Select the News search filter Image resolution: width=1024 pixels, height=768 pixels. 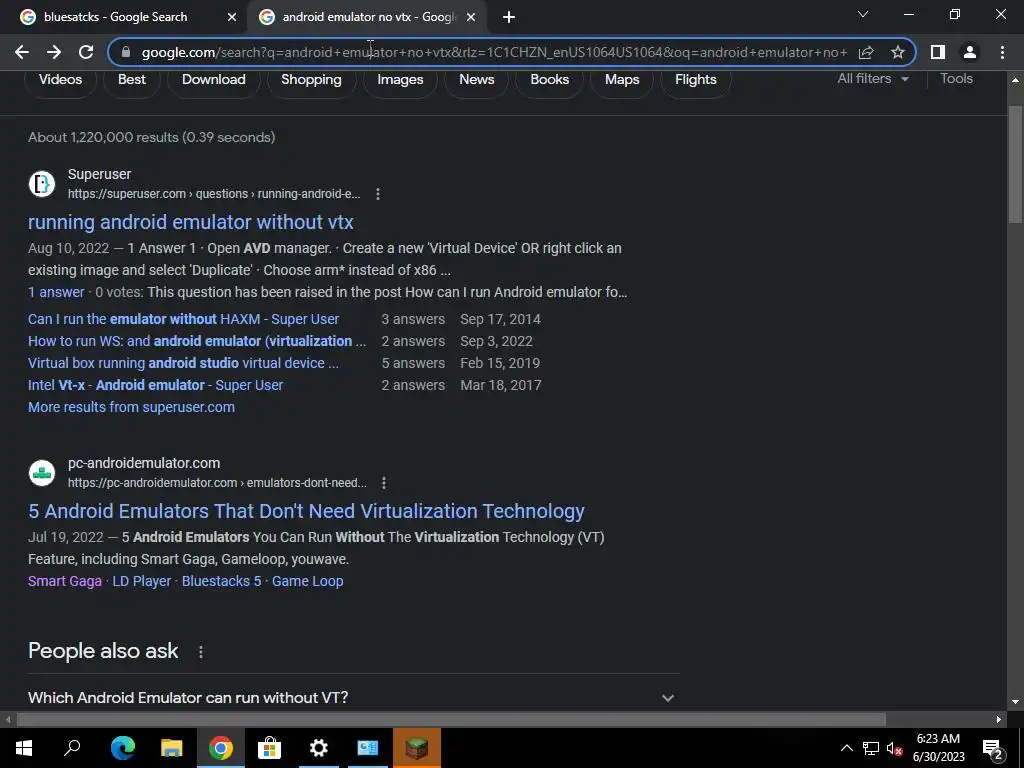coord(476,80)
